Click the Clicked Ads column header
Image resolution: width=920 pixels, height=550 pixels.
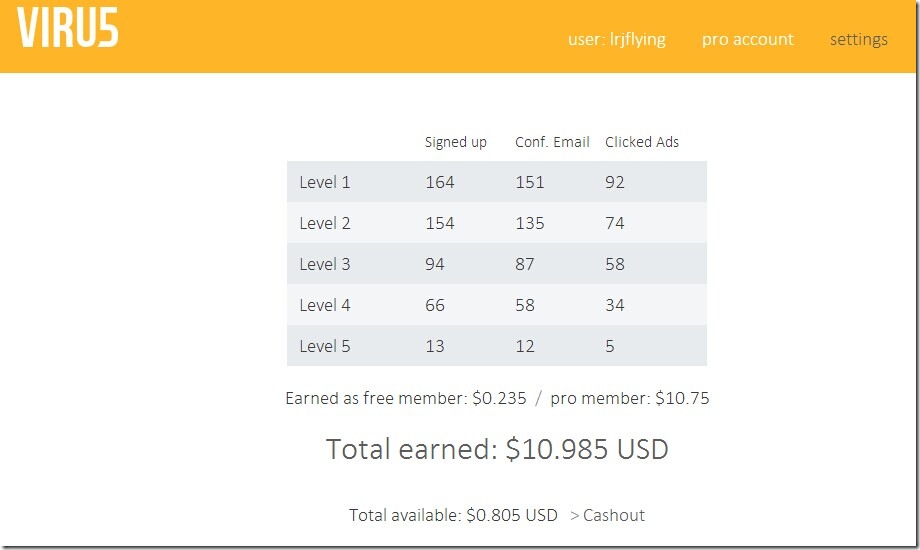click(x=642, y=142)
